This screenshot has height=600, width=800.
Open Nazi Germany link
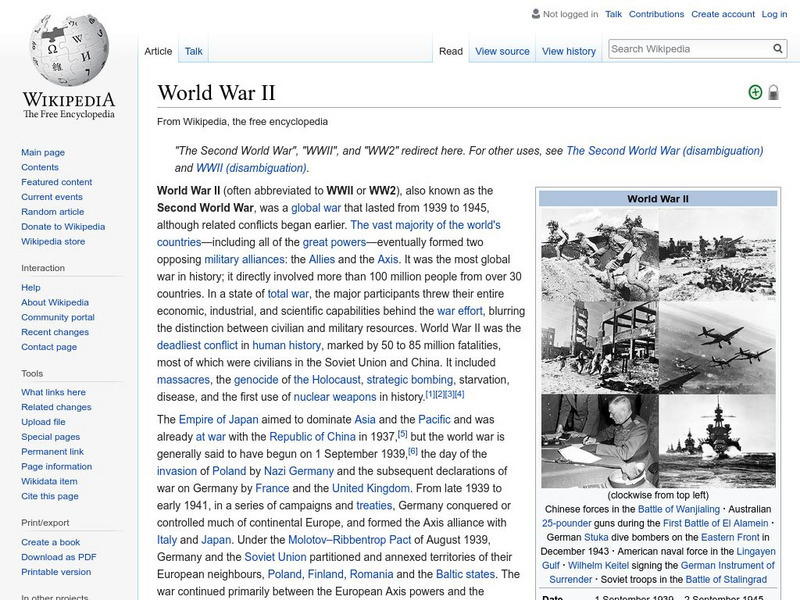point(298,471)
